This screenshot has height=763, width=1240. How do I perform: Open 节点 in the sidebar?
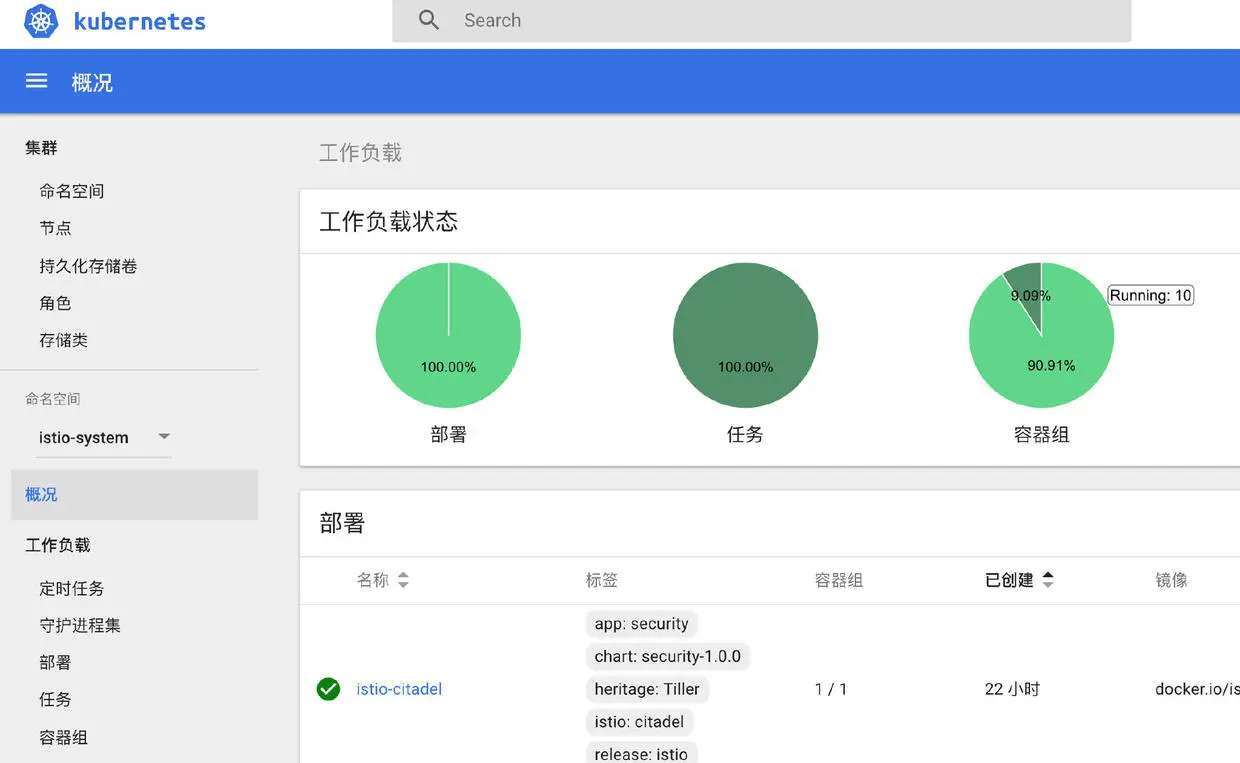coord(56,228)
